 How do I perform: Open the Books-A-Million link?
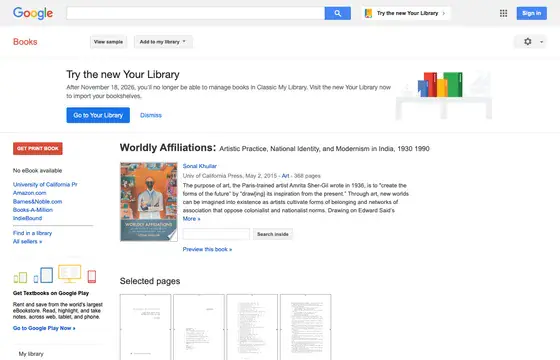(33, 210)
